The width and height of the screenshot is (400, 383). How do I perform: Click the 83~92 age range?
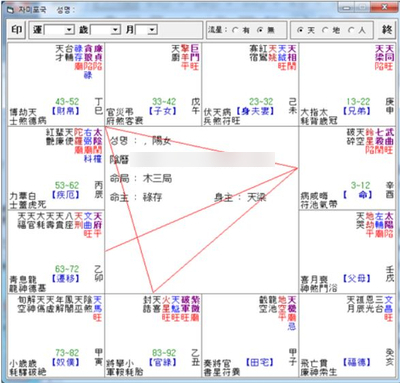pos(164,353)
